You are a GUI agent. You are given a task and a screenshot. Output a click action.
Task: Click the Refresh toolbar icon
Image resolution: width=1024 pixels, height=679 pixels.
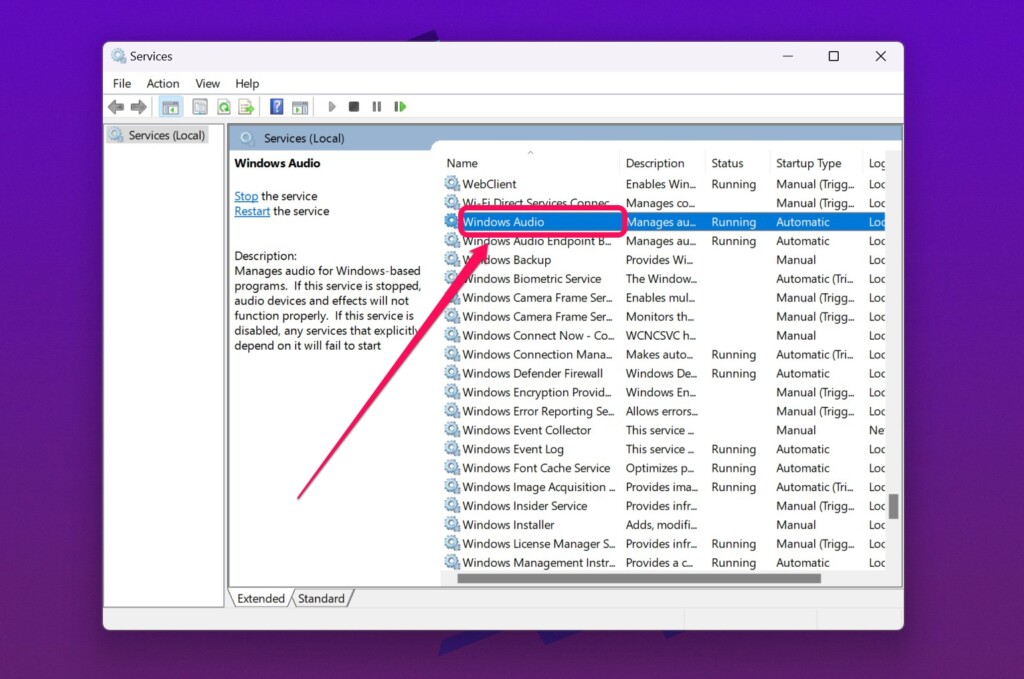pyautogui.click(x=224, y=107)
